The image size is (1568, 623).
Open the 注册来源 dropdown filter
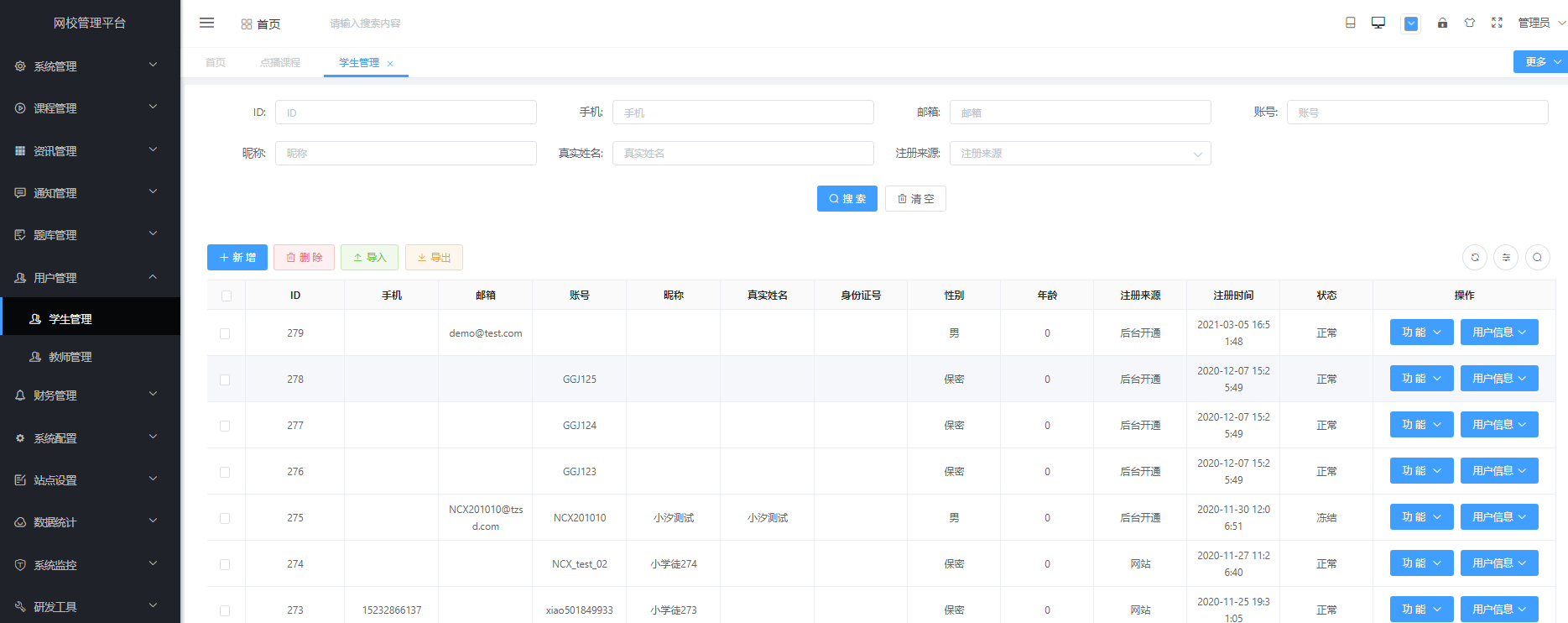1081,153
